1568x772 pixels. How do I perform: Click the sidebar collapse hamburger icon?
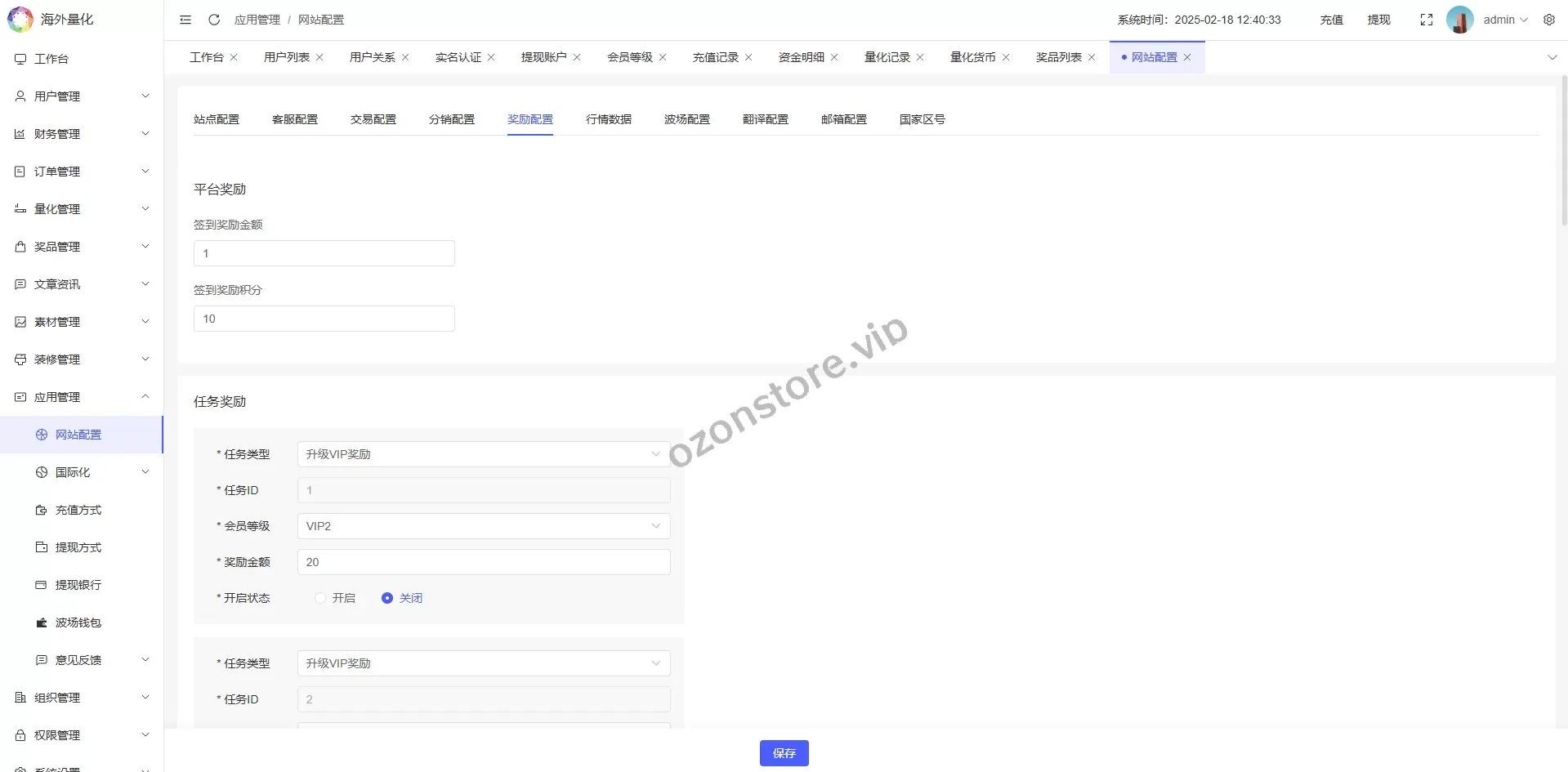pyautogui.click(x=185, y=20)
